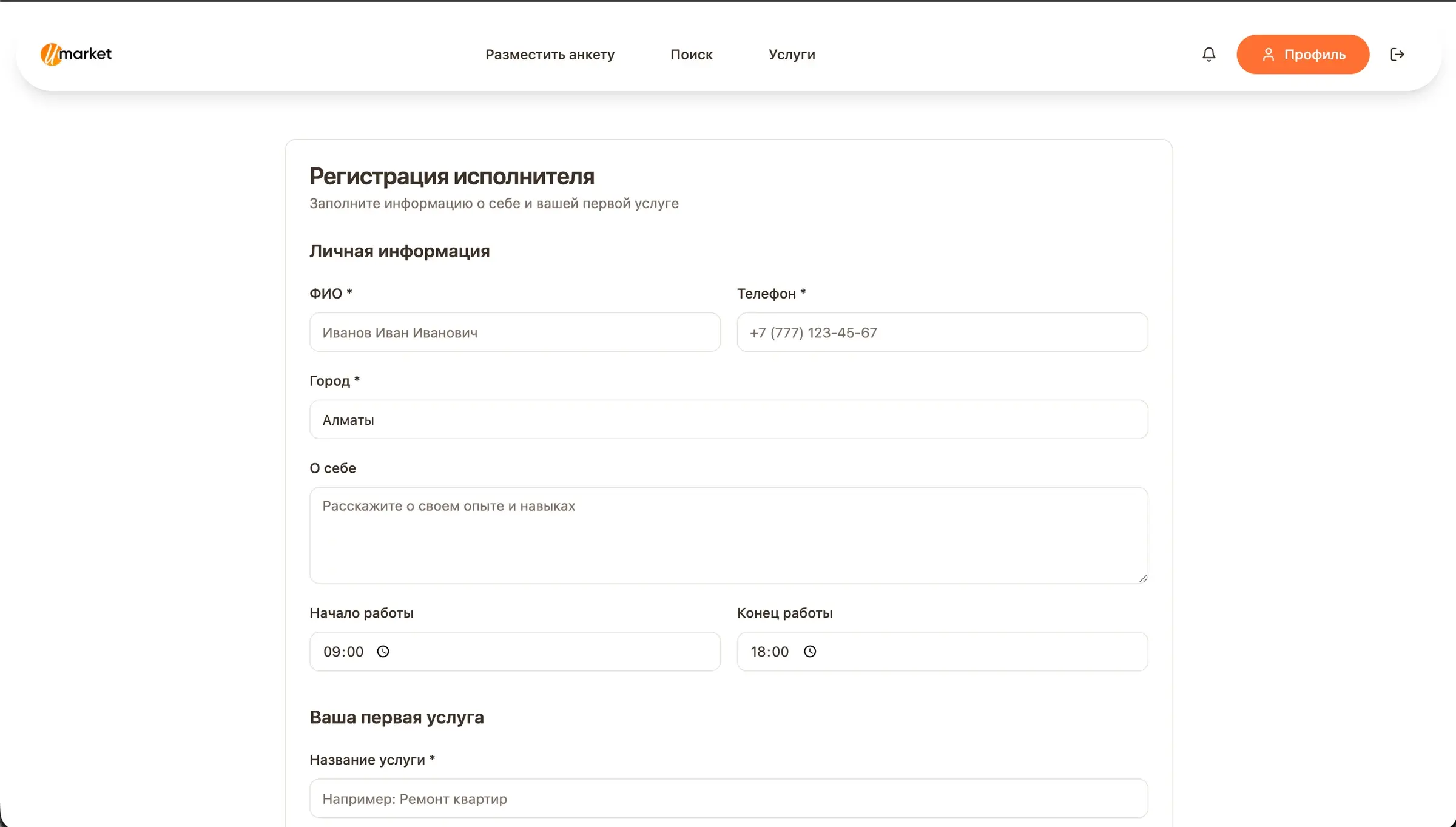The height and width of the screenshot is (827, 1456).
Task: Click the О себе field label
Action: tap(333, 468)
